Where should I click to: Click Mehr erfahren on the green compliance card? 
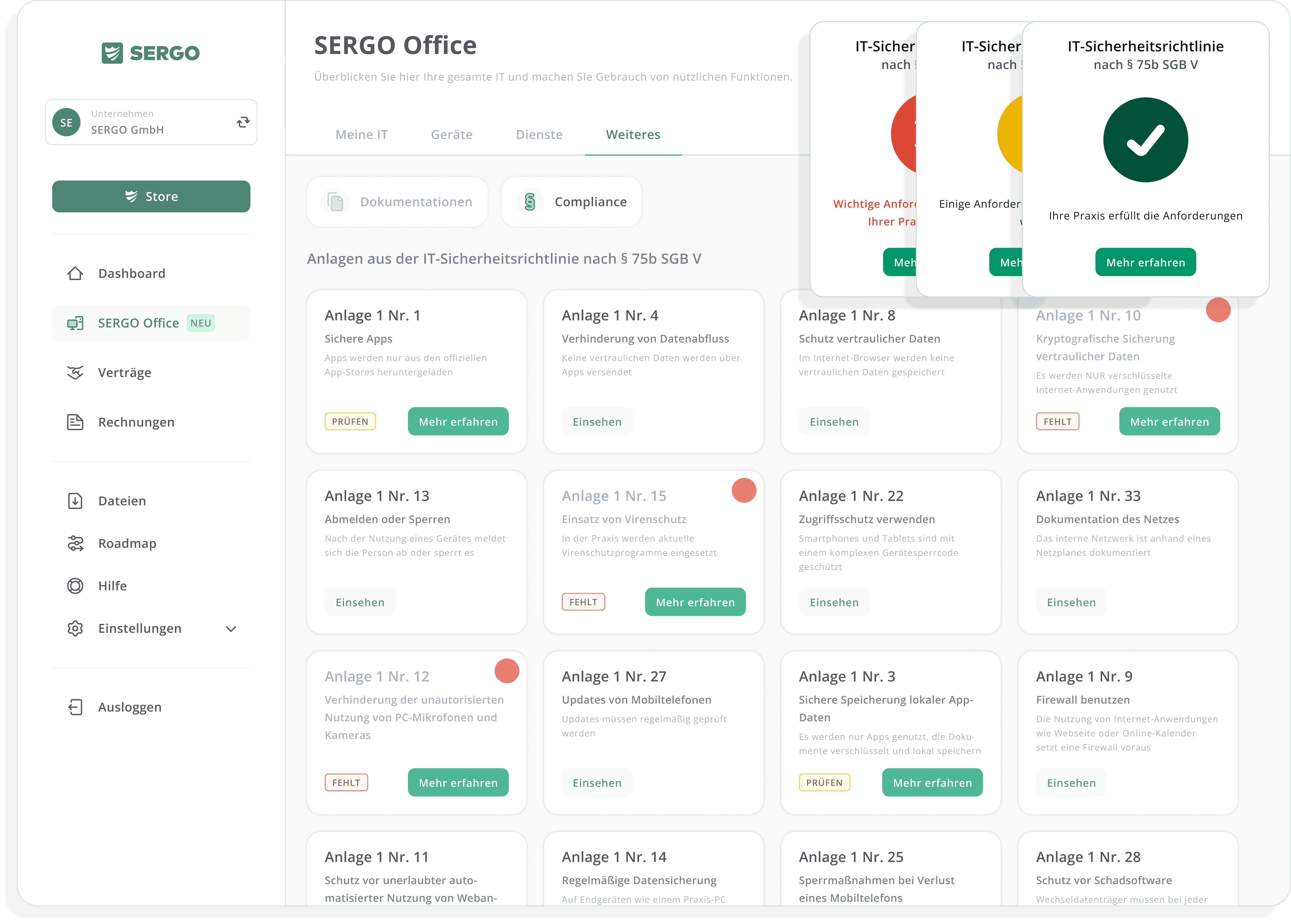coord(1145,262)
